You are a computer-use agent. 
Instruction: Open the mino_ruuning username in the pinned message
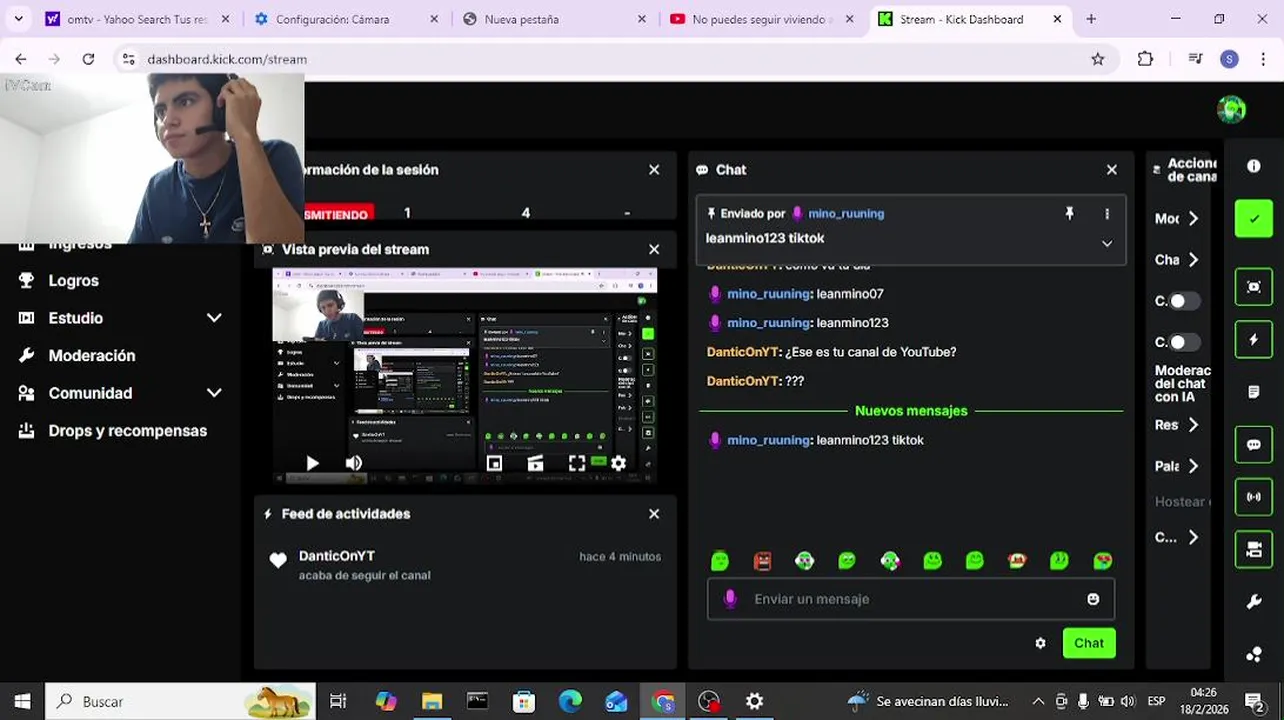click(846, 213)
